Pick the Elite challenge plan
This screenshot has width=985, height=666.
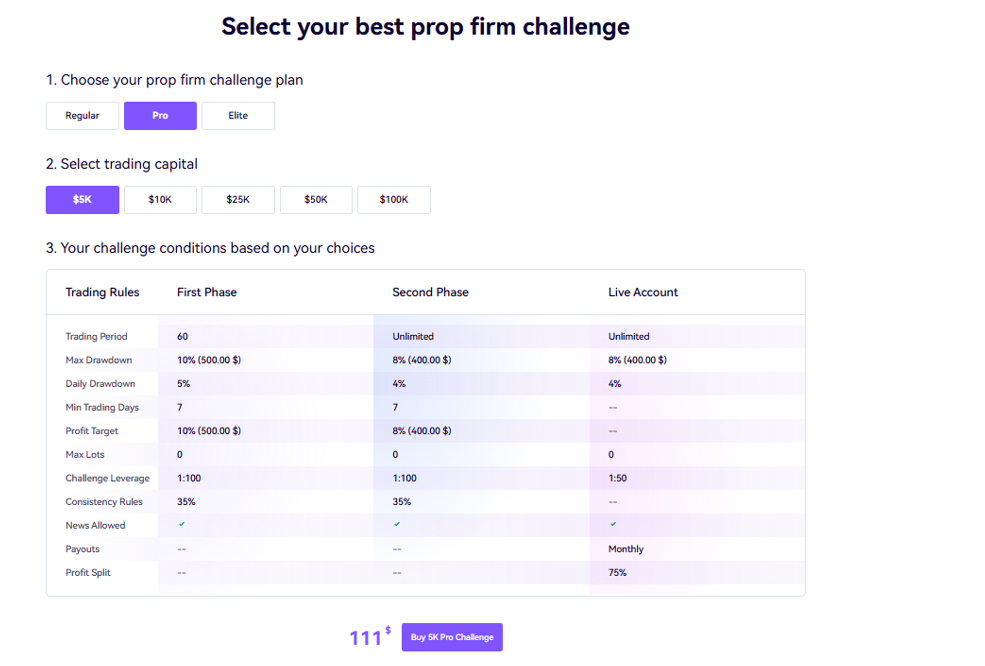(238, 116)
